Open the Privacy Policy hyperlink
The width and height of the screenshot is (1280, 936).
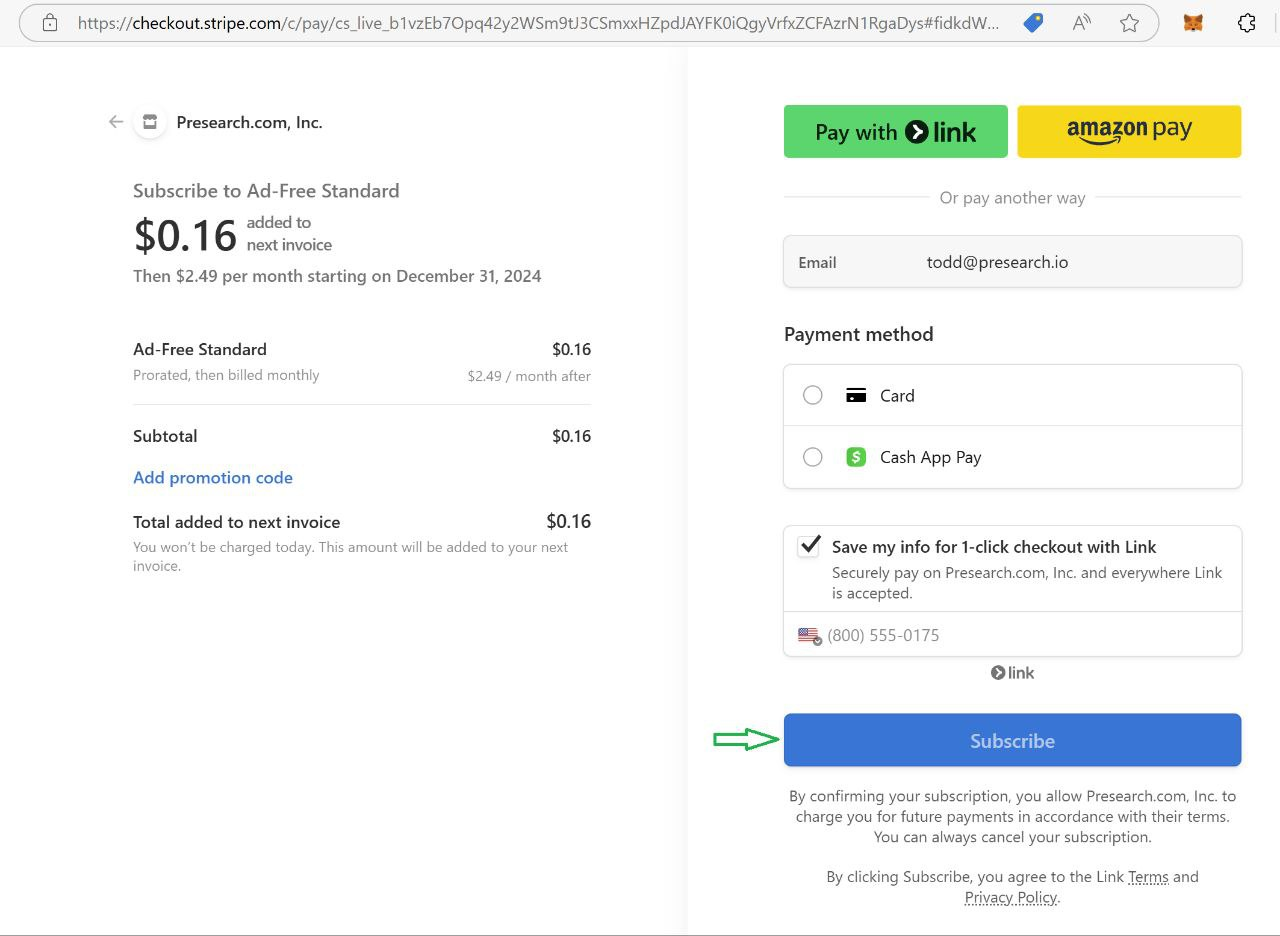point(1010,898)
